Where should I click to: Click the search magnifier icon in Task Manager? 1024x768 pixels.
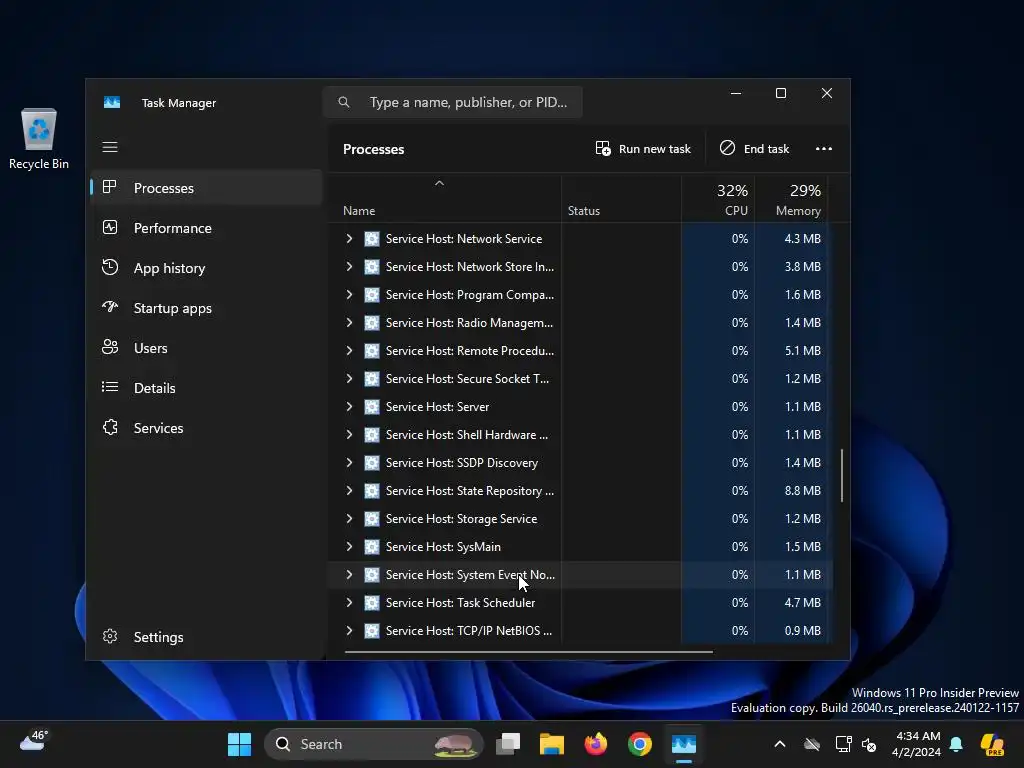click(344, 102)
